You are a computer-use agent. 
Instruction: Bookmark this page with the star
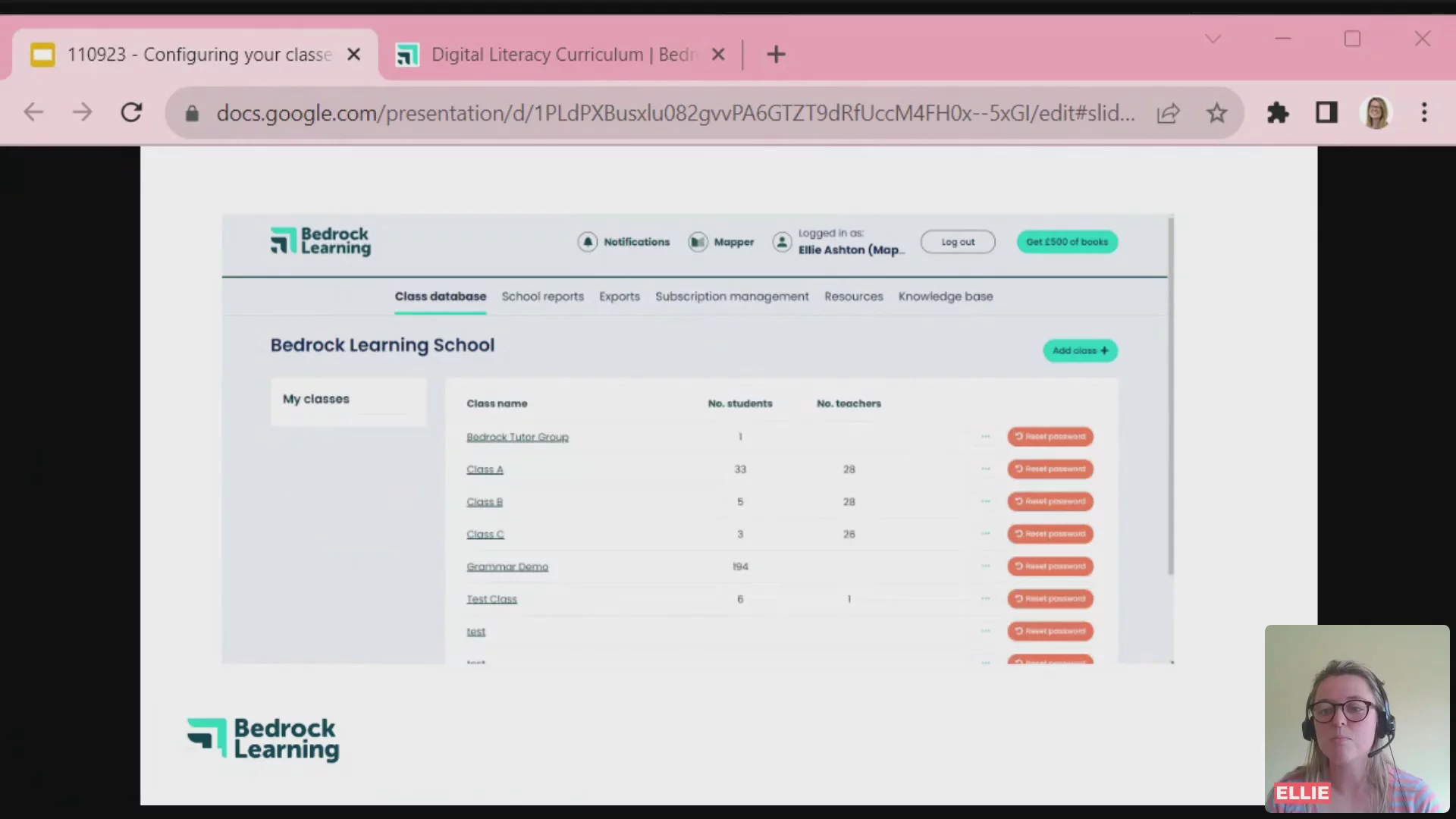[x=1216, y=113]
